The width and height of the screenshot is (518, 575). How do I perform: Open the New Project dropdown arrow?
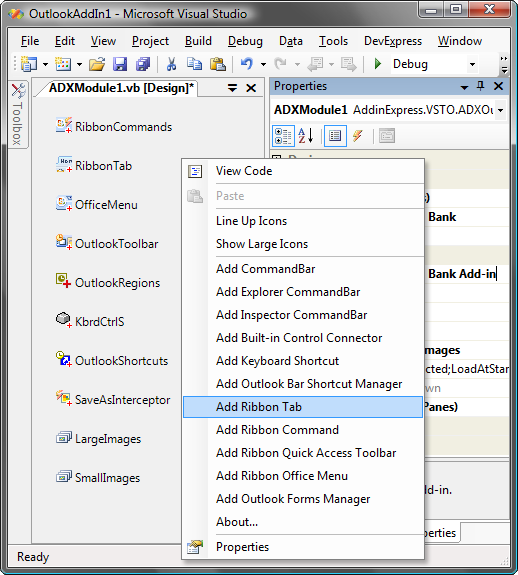tap(45, 65)
